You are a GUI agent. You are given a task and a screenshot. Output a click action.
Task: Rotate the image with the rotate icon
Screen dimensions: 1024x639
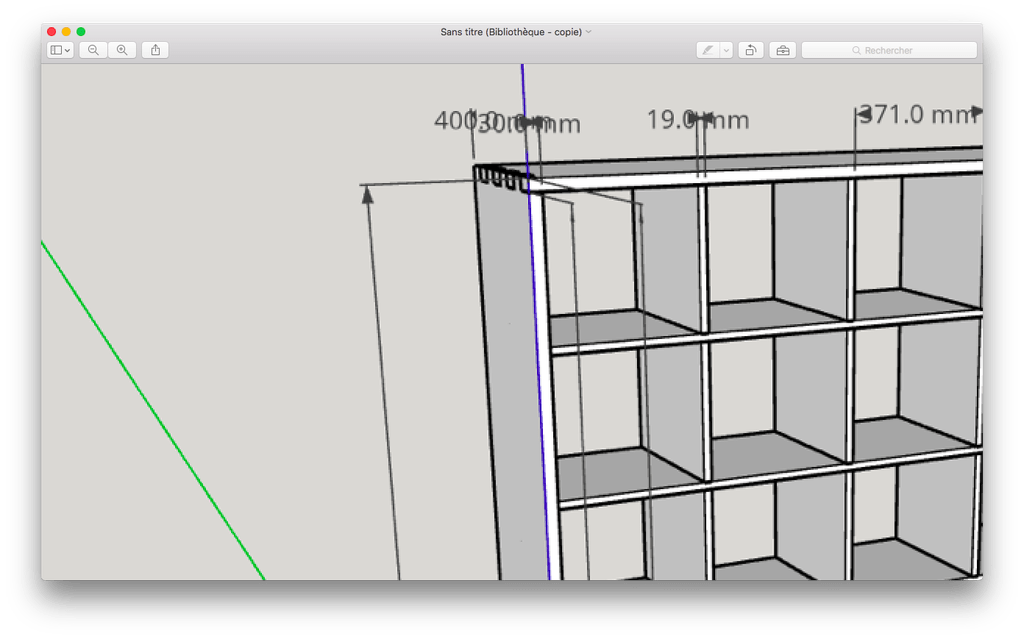tap(751, 50)
